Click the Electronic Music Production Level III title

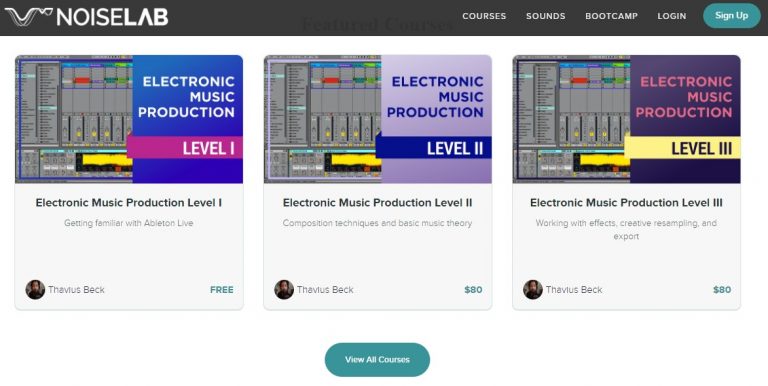(626, 203)
